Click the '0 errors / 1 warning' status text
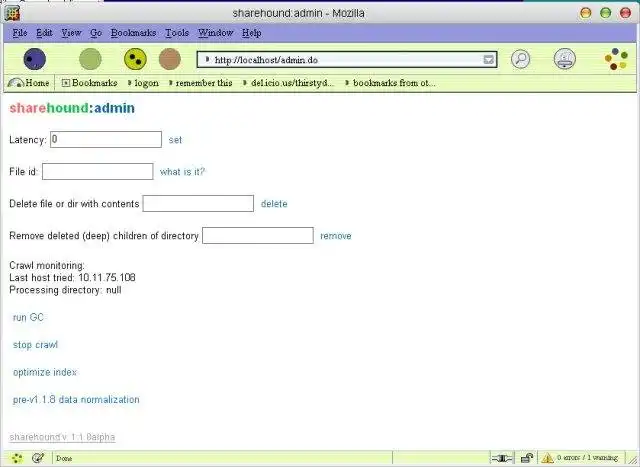Viewport: 640px width, 467px height. [587, 458]
